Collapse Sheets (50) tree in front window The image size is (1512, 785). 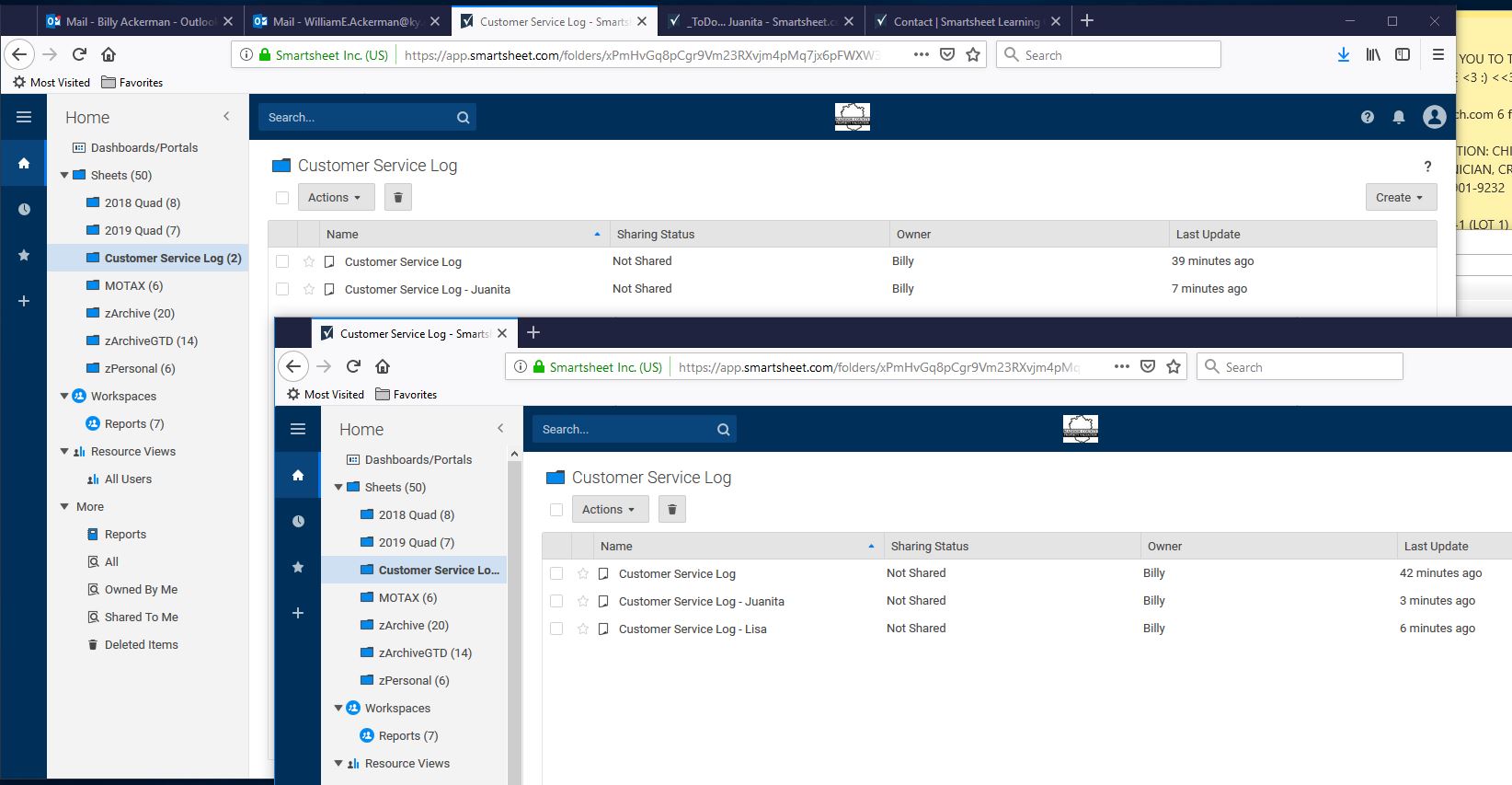(x=338, y=487)
